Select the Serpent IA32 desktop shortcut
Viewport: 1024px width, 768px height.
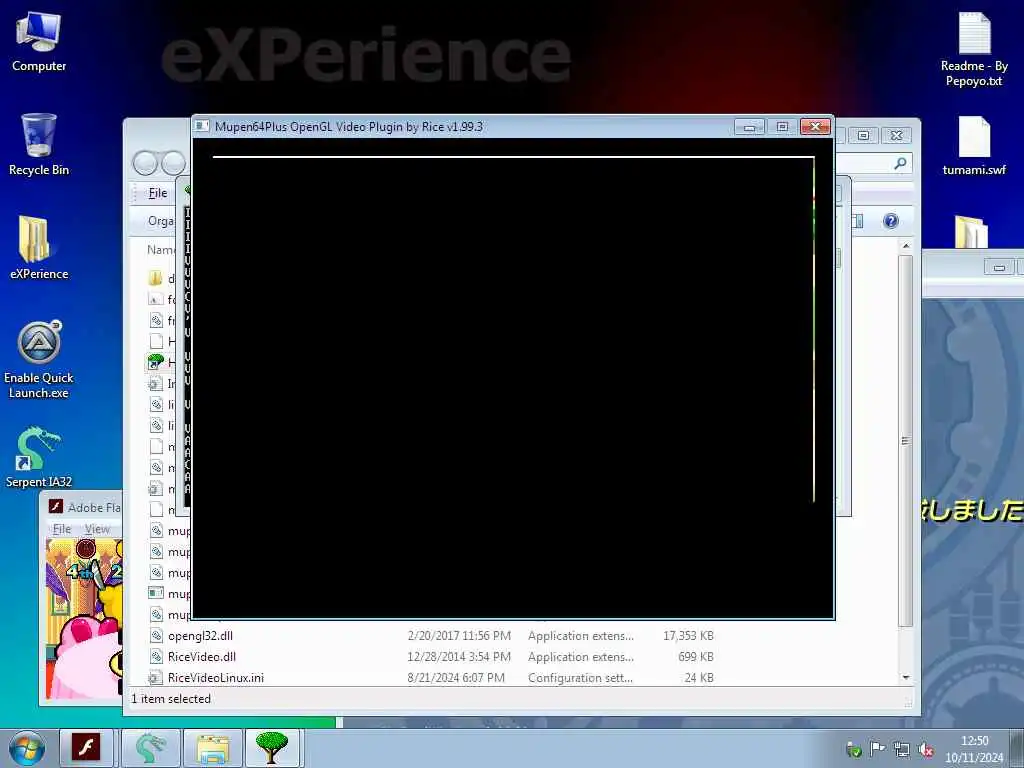[x=39, y=457]
